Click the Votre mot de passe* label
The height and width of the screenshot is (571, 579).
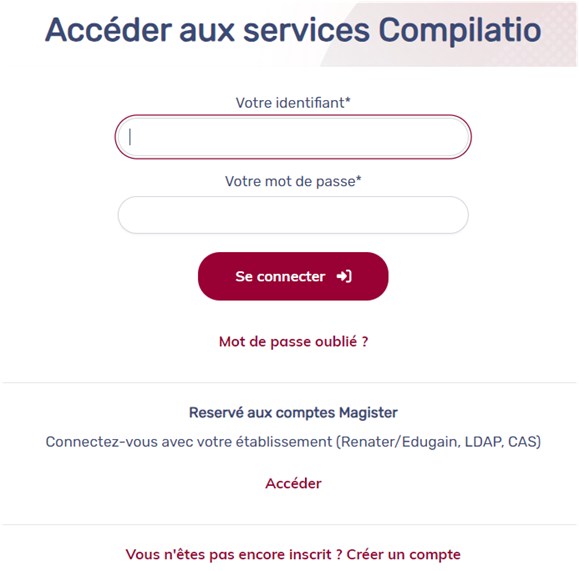click(x=293, y=181)
